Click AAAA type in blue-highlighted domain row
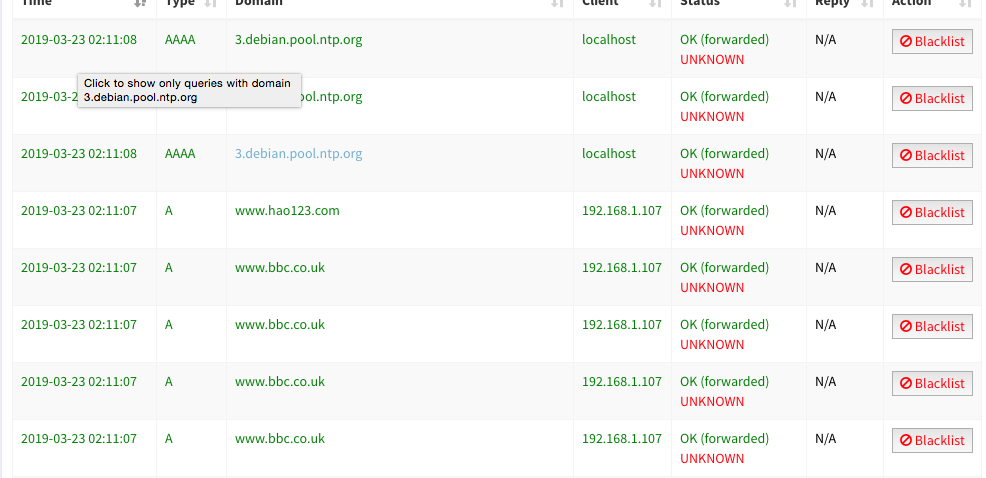 point(180,153)
